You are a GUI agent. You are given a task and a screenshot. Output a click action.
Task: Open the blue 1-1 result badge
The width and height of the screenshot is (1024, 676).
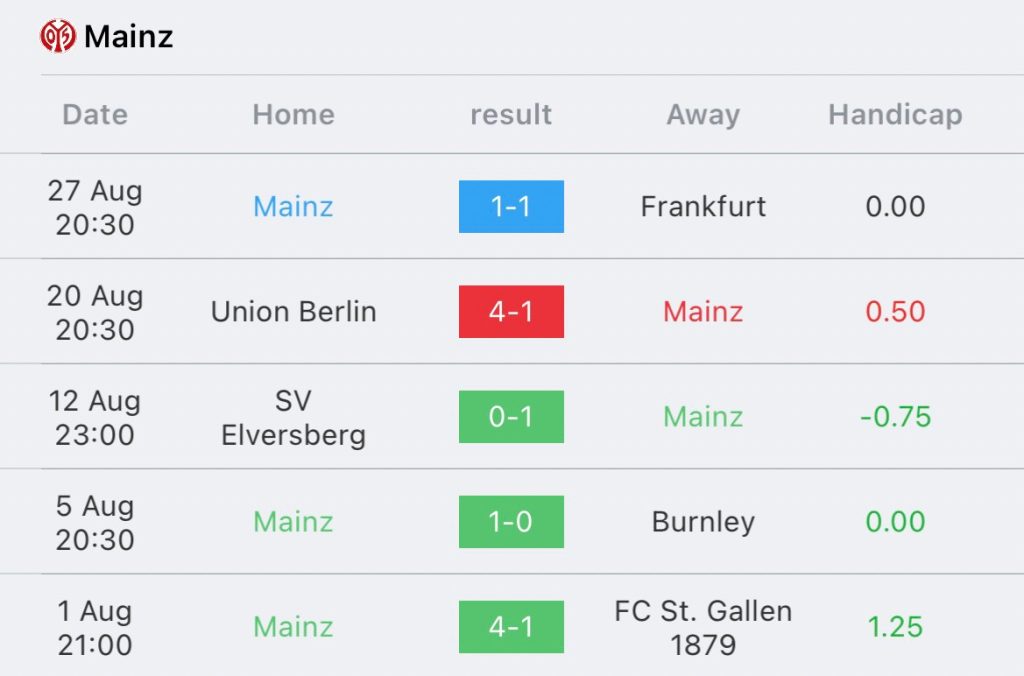[x=511, y=206]
